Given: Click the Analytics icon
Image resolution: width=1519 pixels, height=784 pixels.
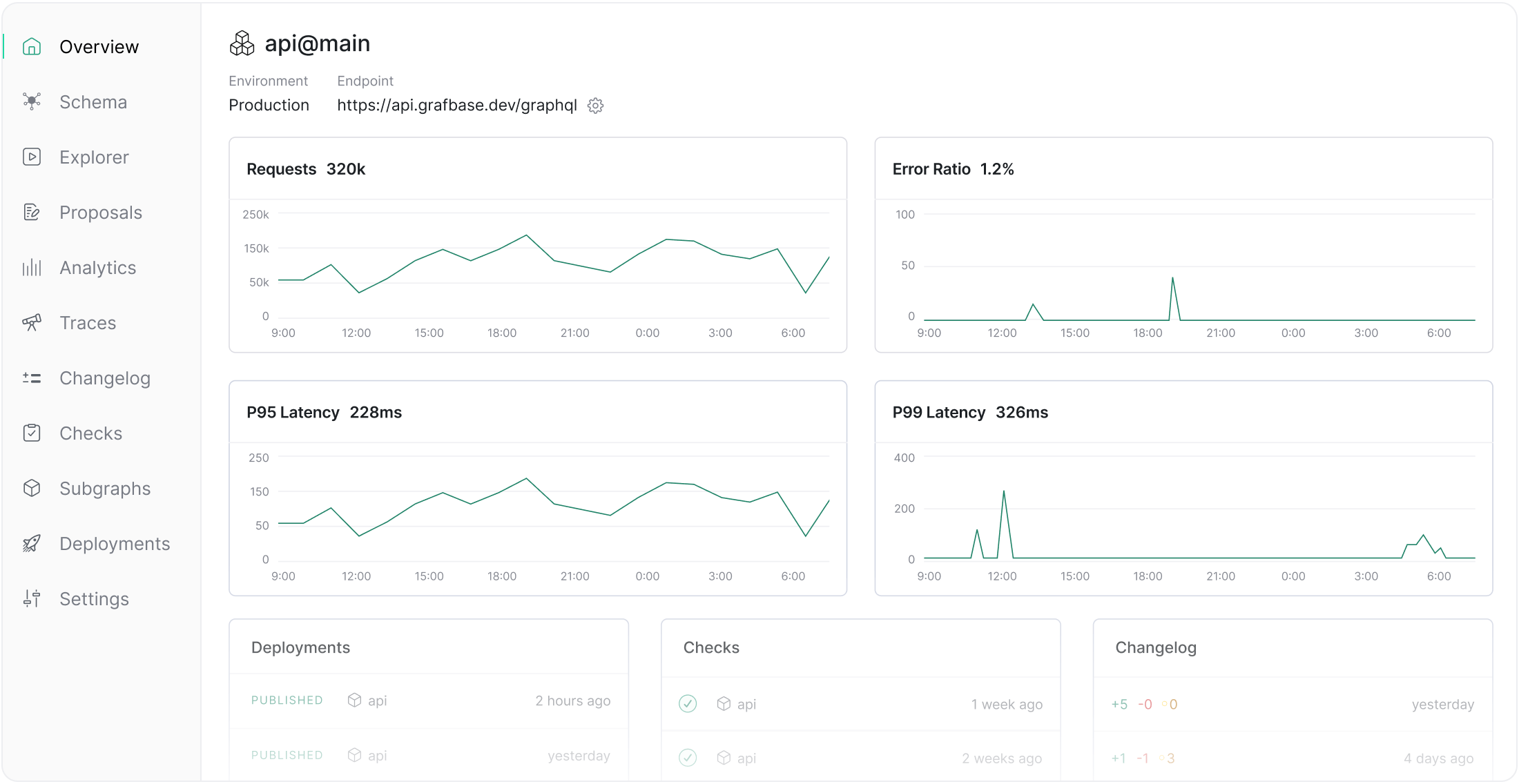Looking at the screenshot, I should pyautogui.click(x=30, y=267).
